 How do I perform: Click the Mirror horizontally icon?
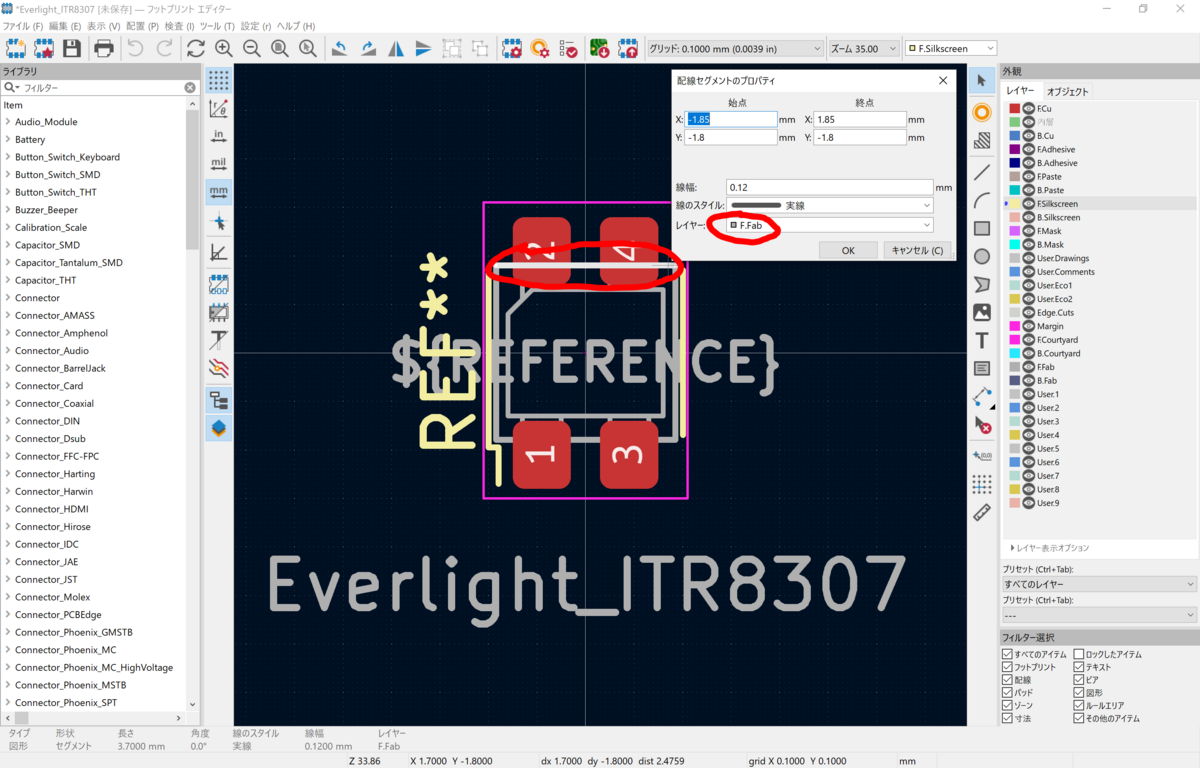396,48
